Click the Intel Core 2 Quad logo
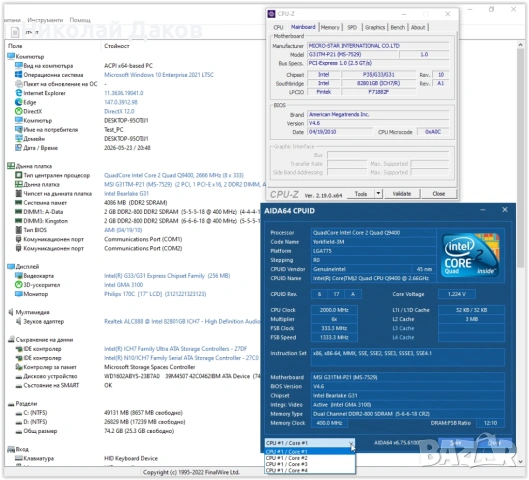This screenshot has height=480, width=529. [x=471, y=255]
